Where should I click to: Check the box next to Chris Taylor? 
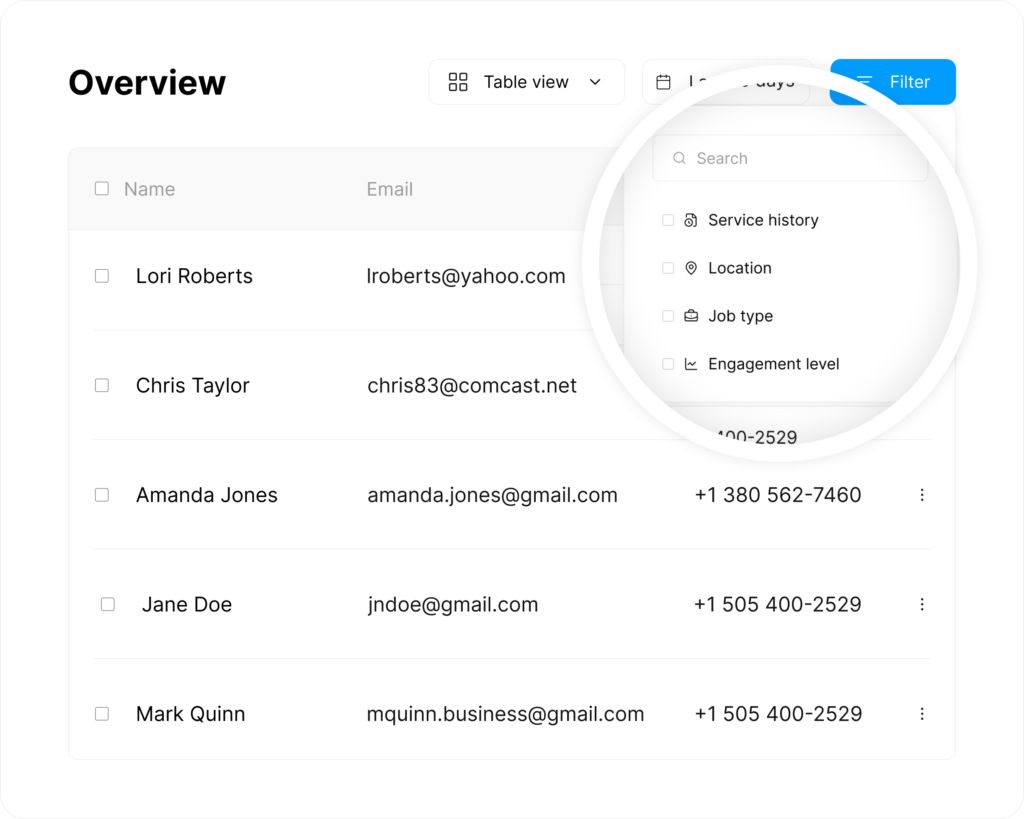[102, 385]
